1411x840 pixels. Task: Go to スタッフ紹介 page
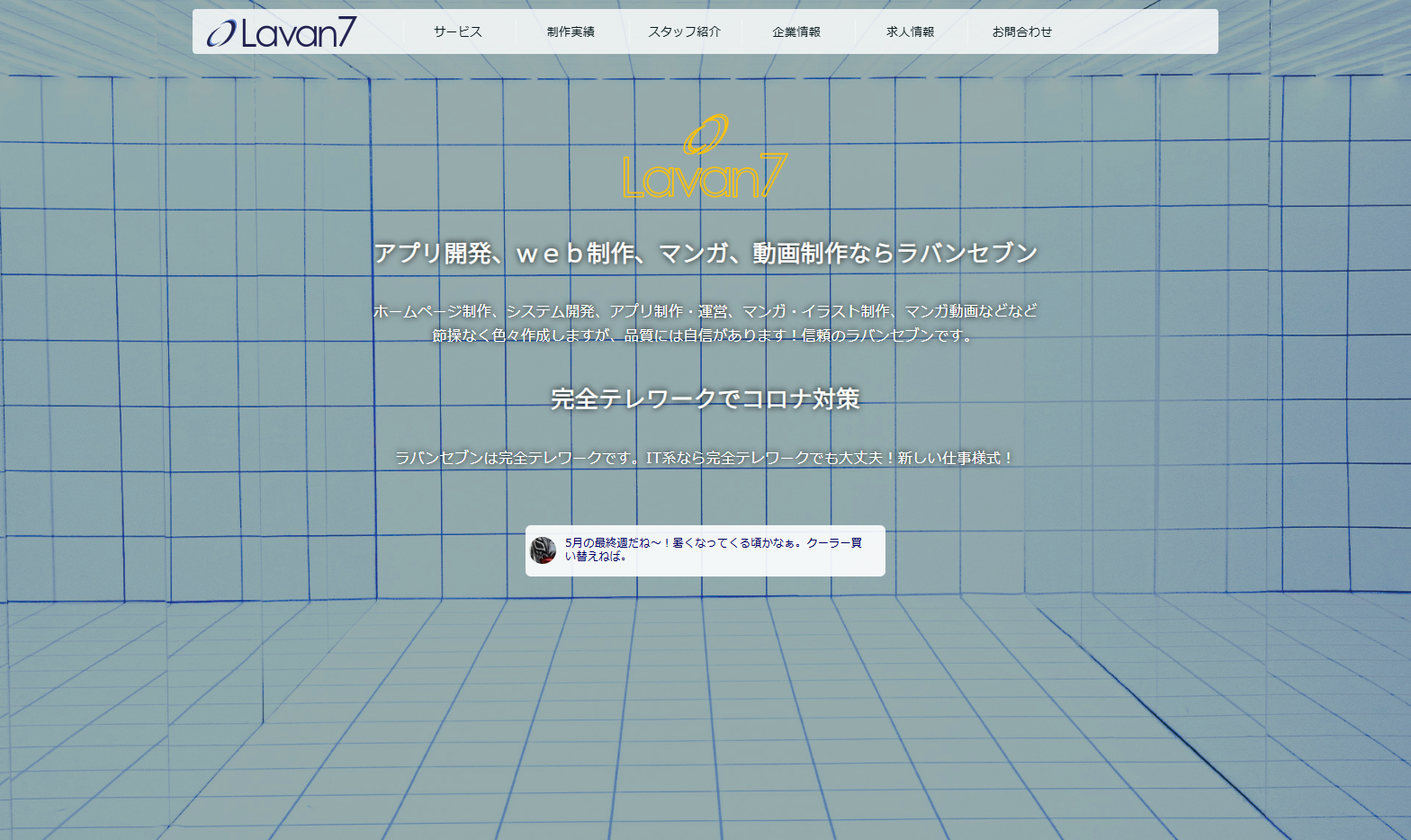point(684,31)
